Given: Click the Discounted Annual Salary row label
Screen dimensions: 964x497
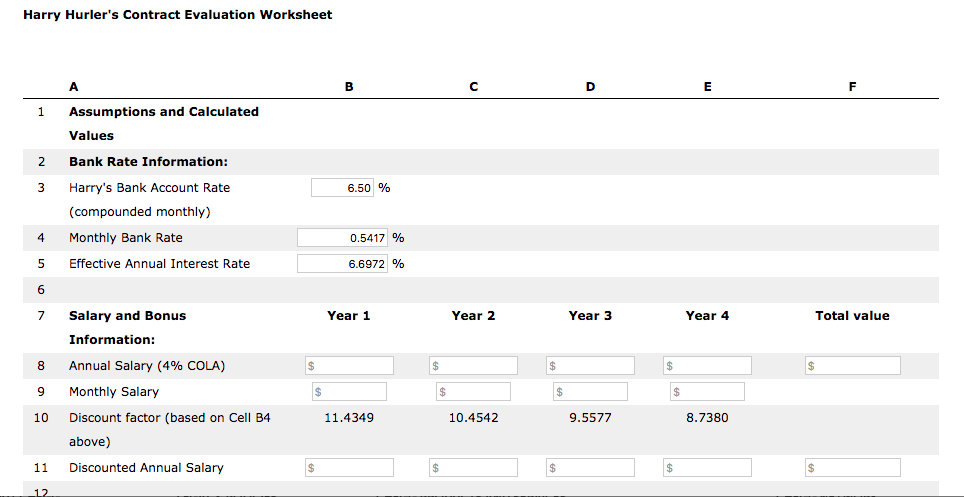Looking at the screenshot, I should tap(146, 467).
